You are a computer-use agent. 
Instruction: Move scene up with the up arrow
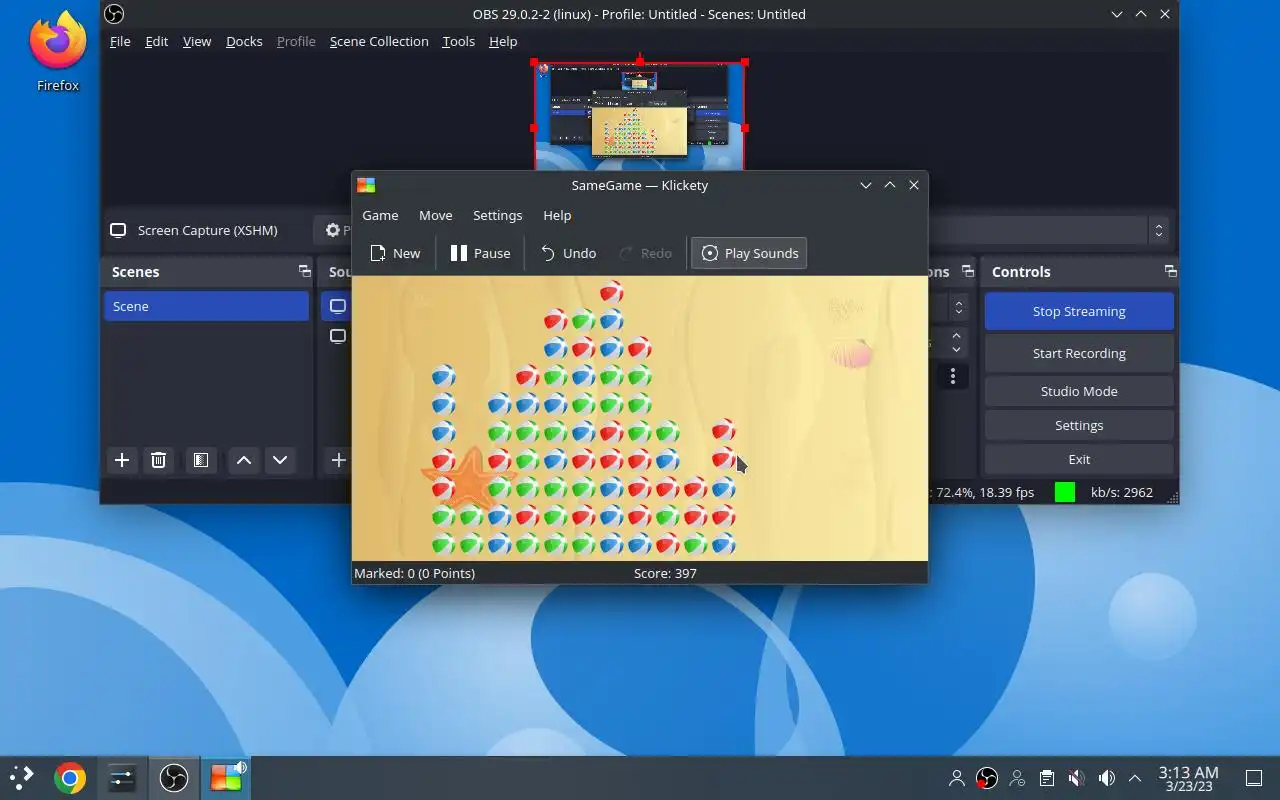[243, 460]
